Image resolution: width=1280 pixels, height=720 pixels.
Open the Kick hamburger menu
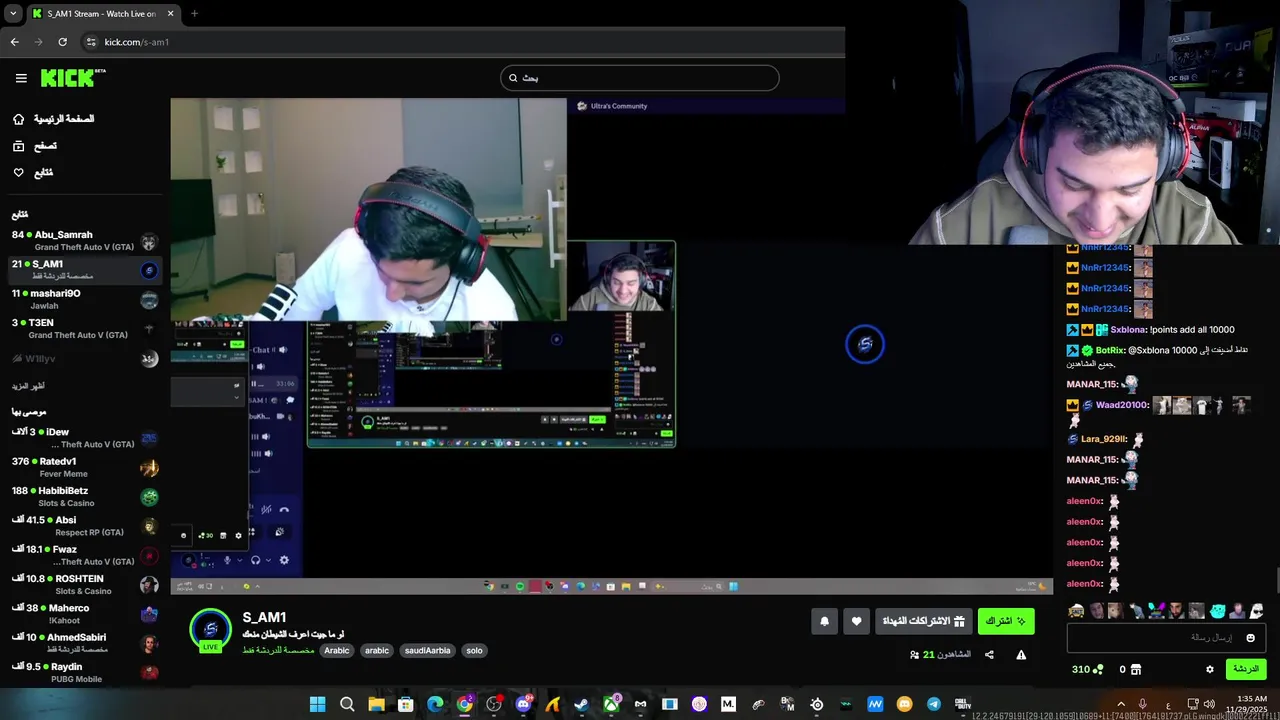(x=21, y=78)
